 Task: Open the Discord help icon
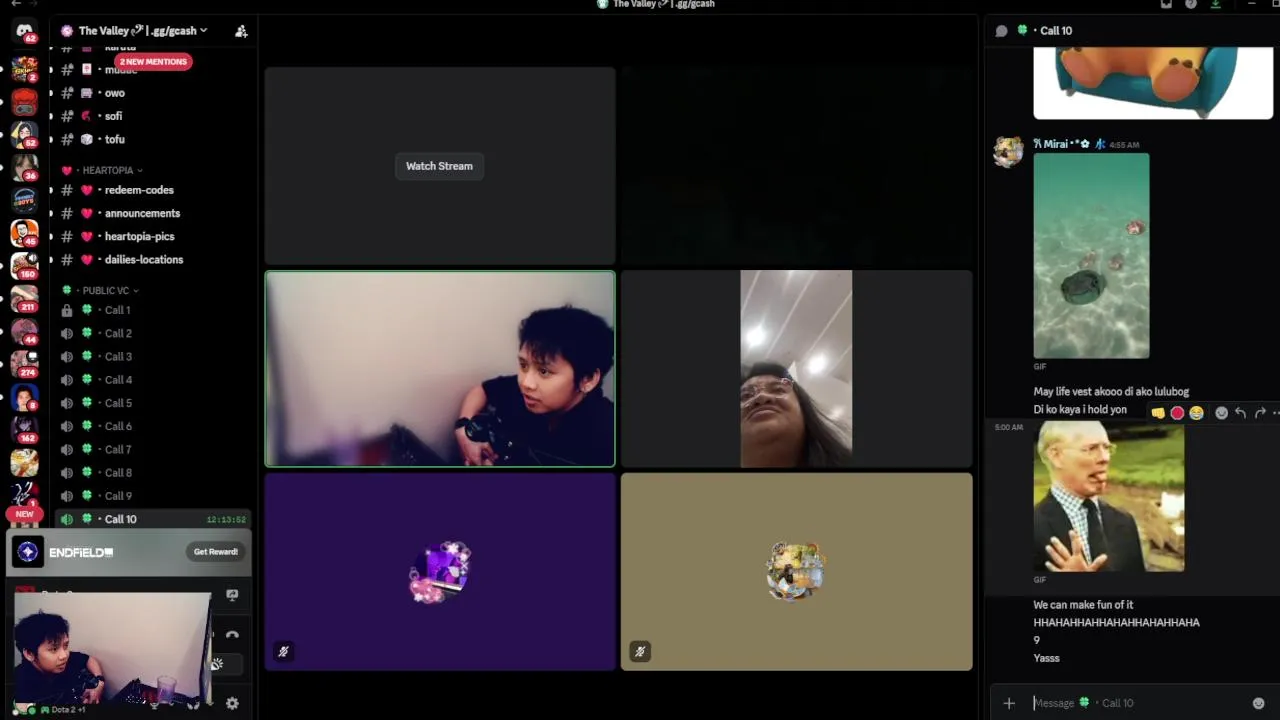(x=1190, y=4)
